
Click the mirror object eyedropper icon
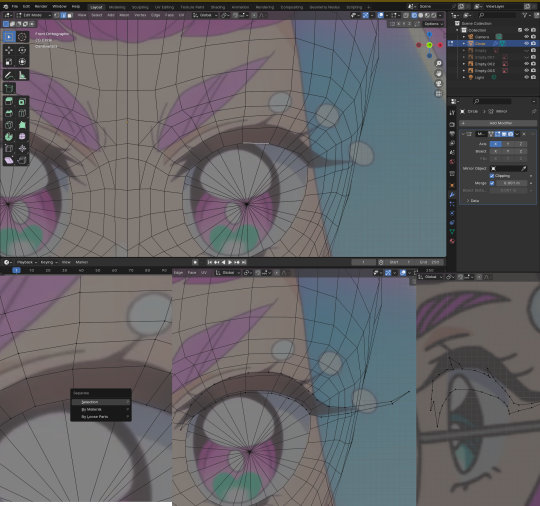tap(523, 168)
